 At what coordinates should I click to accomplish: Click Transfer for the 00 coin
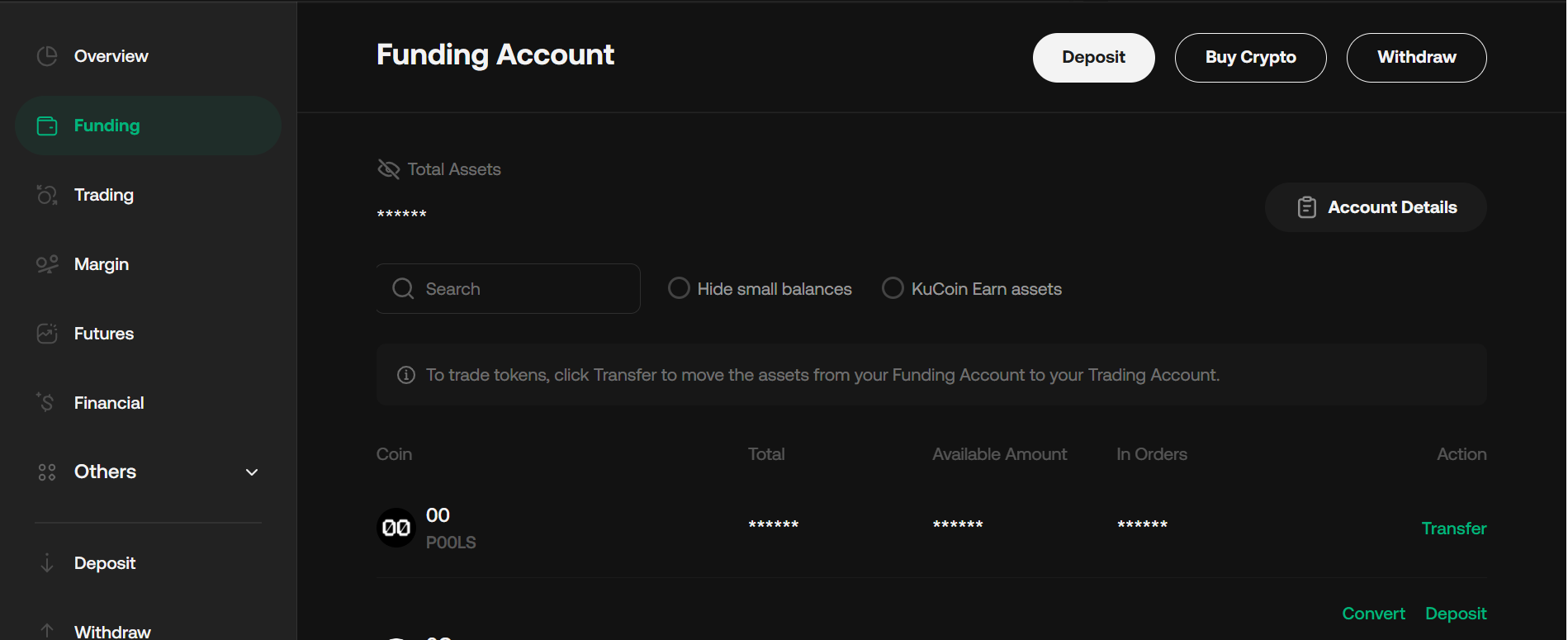click(1454, 529)
